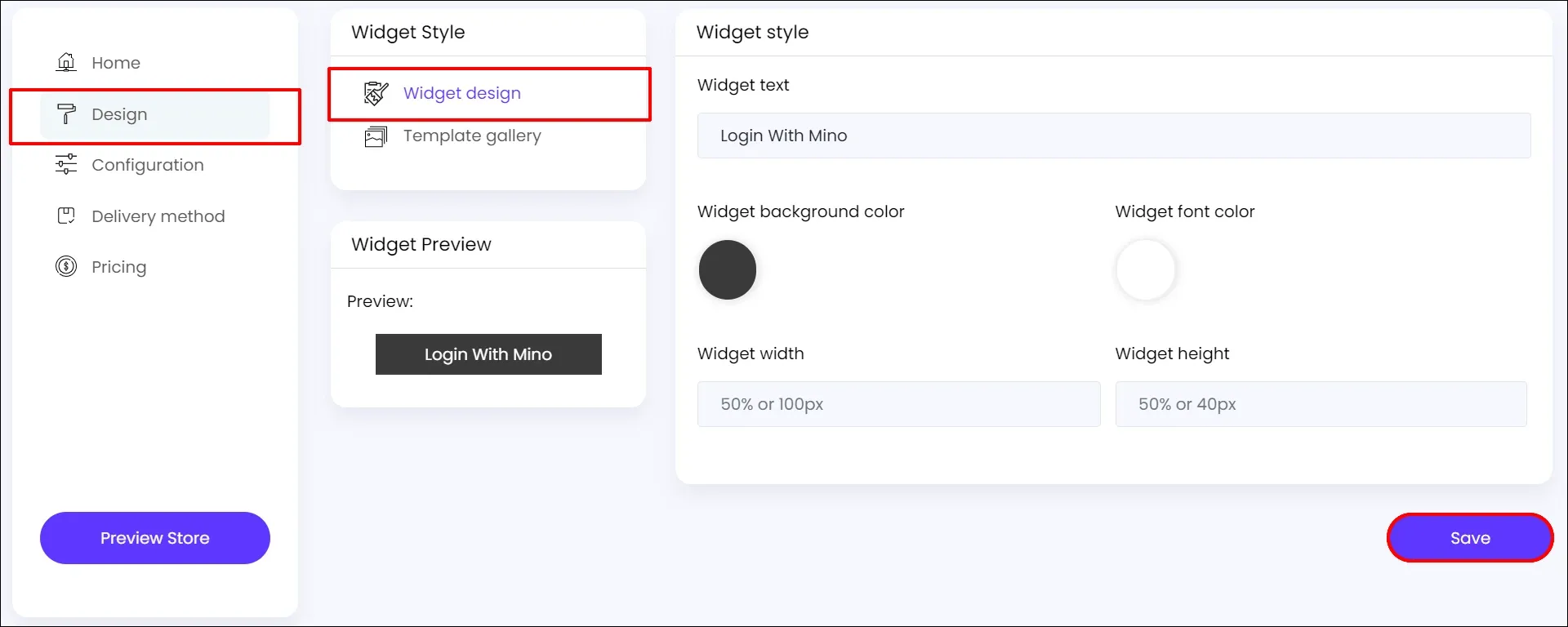The width and height of the screenshot is (1568, 627).
Task: Select Design in the sidebar
Action: [155, 114]
